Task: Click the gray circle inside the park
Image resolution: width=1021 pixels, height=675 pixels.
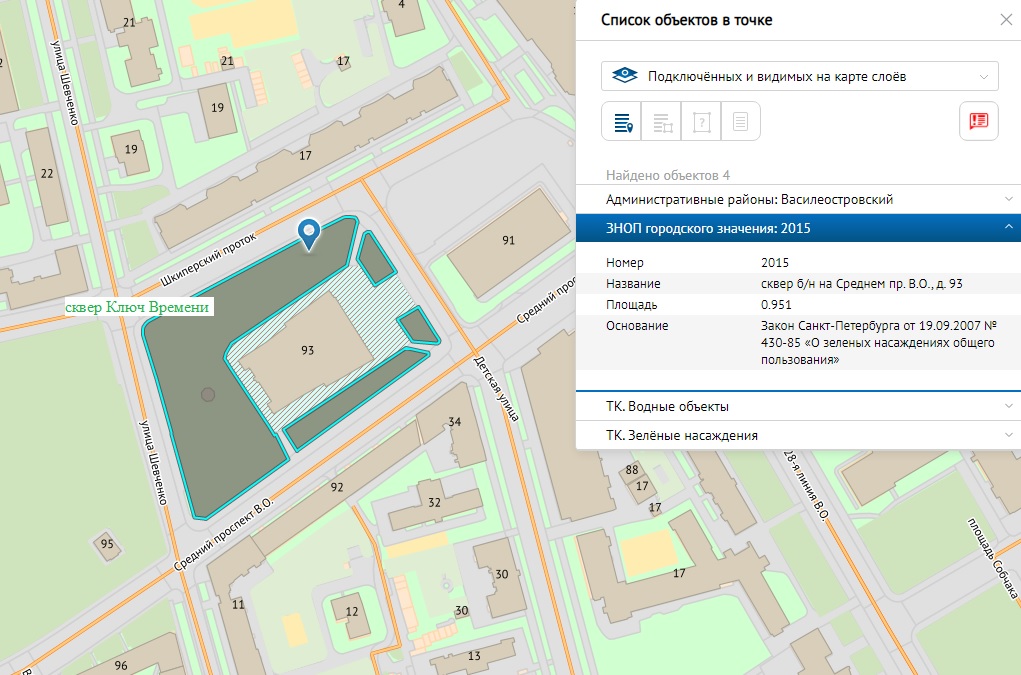Action: click(207, 395)
